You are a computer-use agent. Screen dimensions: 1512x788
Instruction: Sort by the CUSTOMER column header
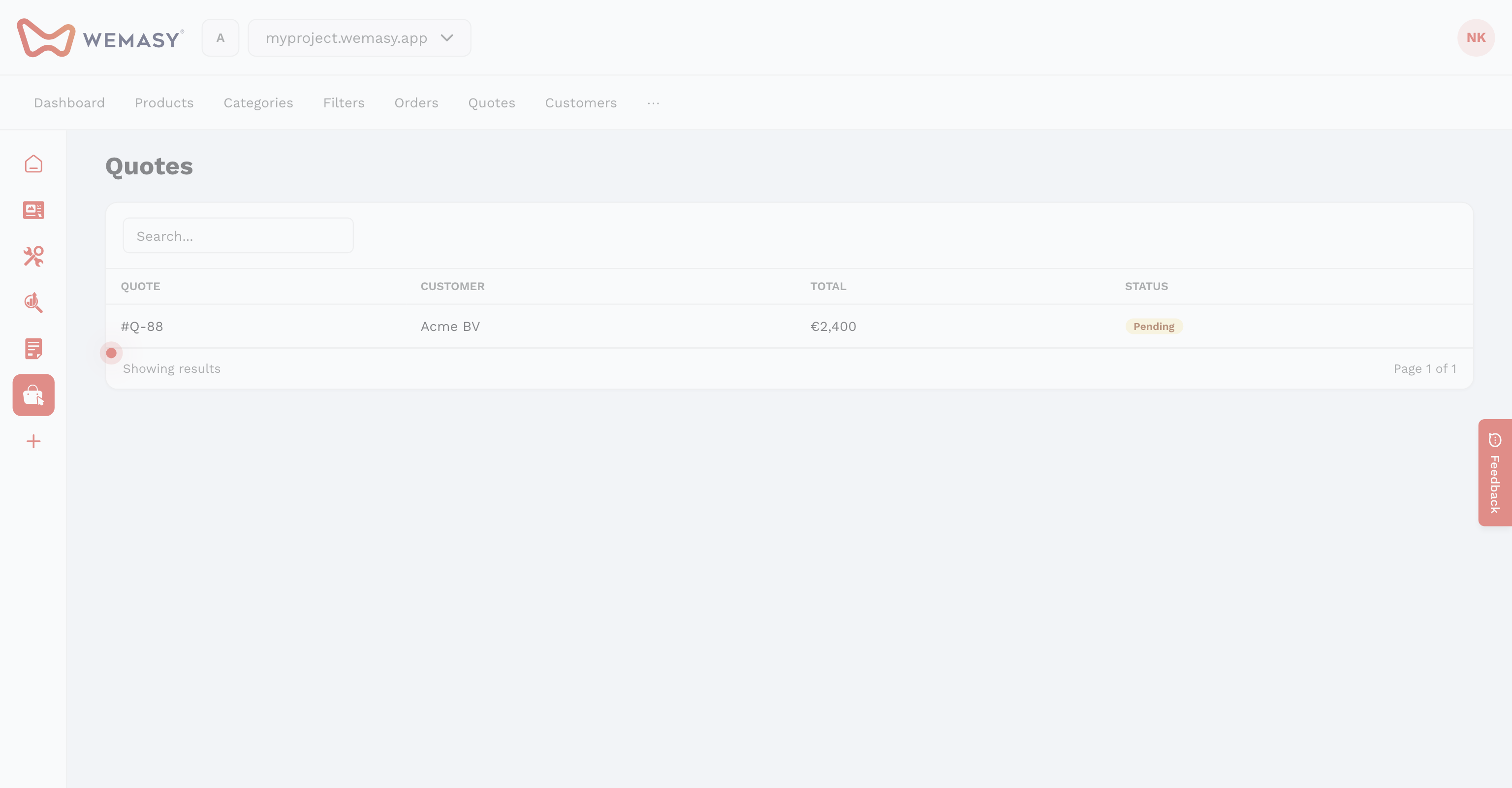[452, 287]
